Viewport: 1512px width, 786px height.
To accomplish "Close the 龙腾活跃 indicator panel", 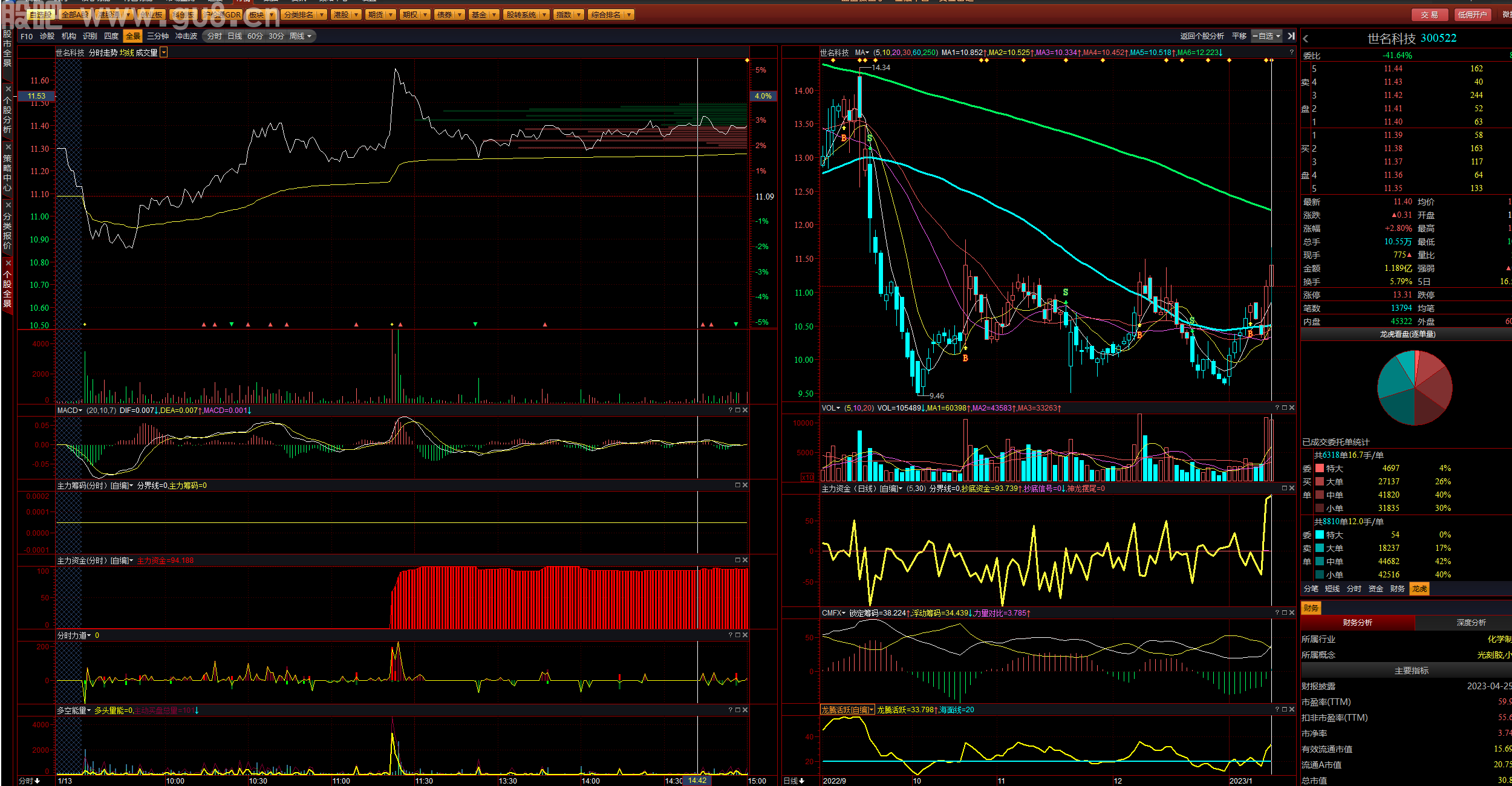I will tap(1292, 709).
